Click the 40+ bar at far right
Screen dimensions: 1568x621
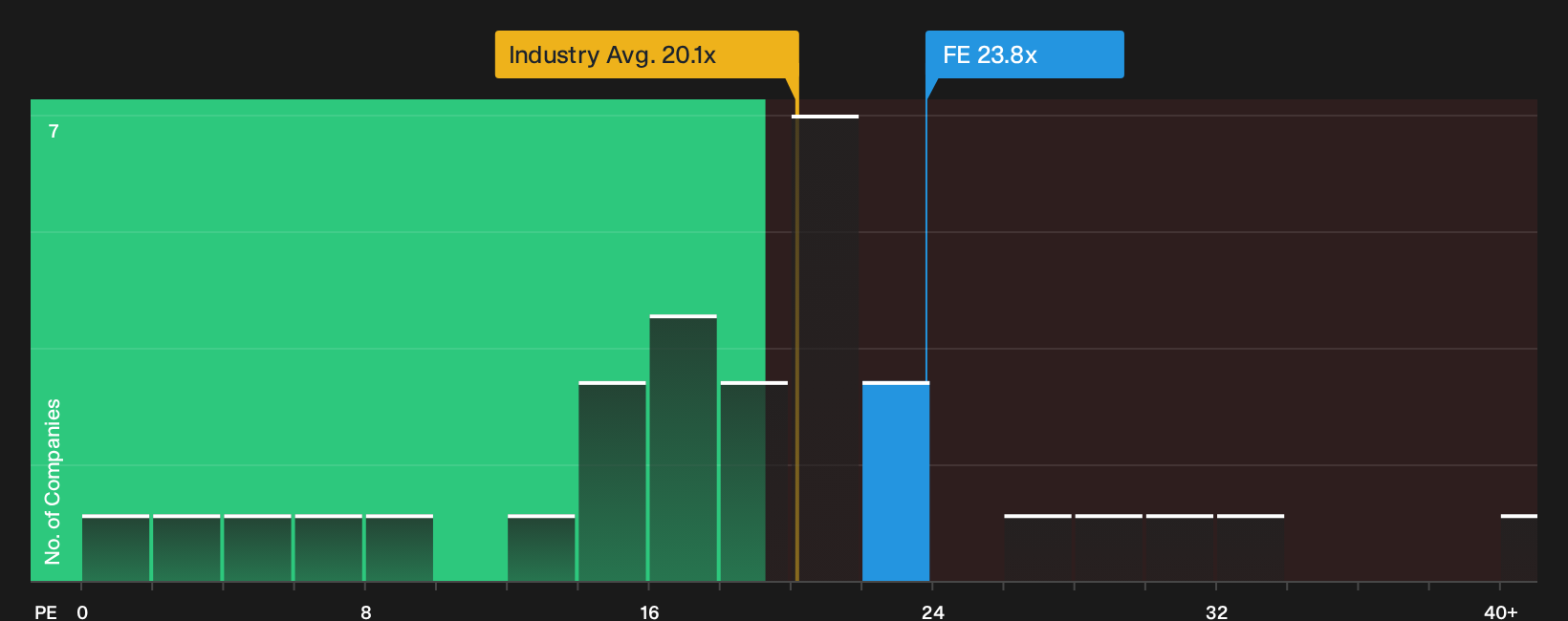point(1519,548)
